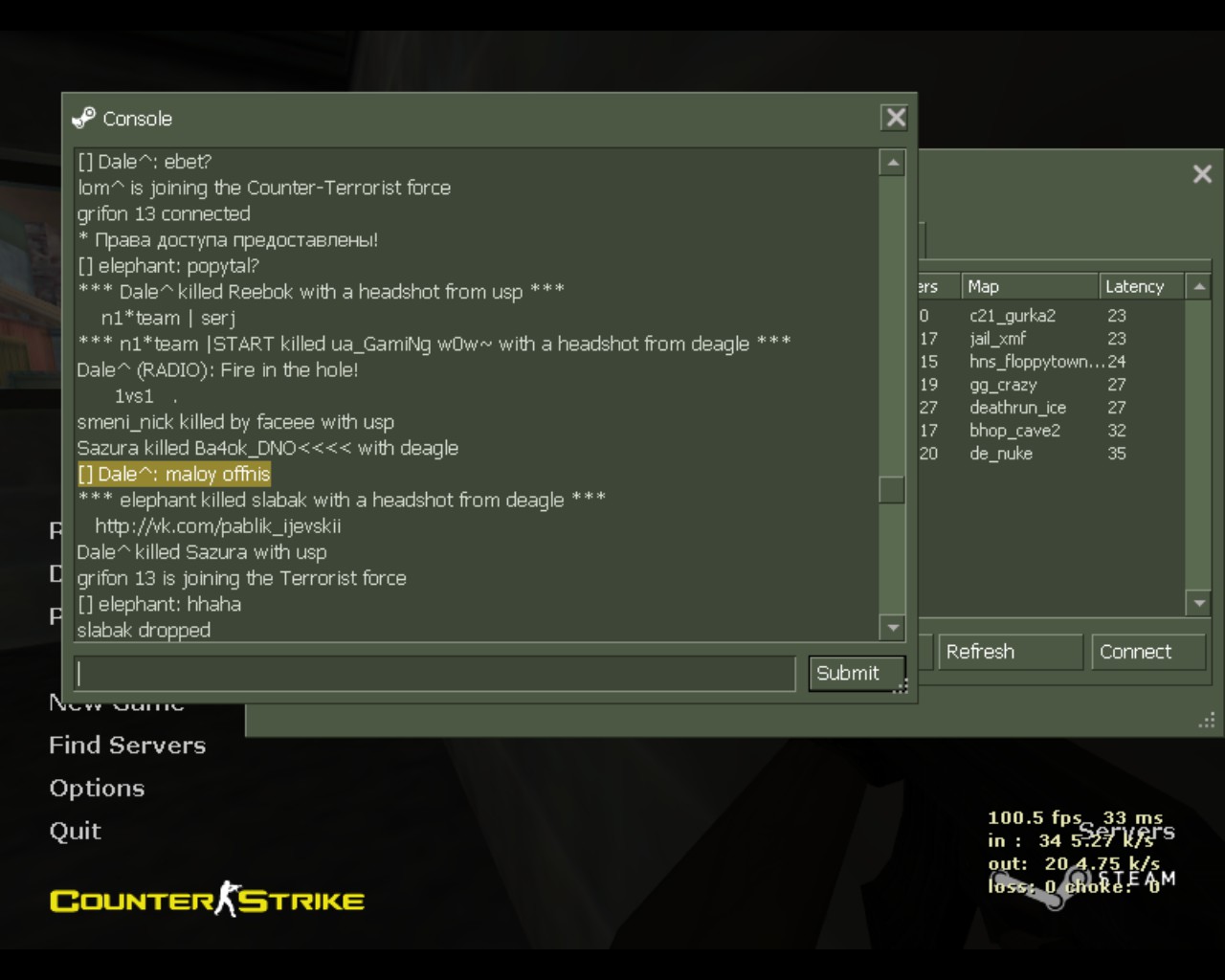The height and width of the screenshot is (980, 1225).
Task: Sort servers by Map column
Action: pyautogui.click(x=1029, y=286)
